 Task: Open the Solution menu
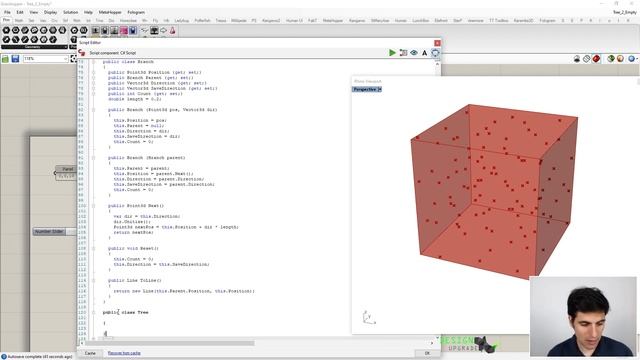(x=70, y=12)
